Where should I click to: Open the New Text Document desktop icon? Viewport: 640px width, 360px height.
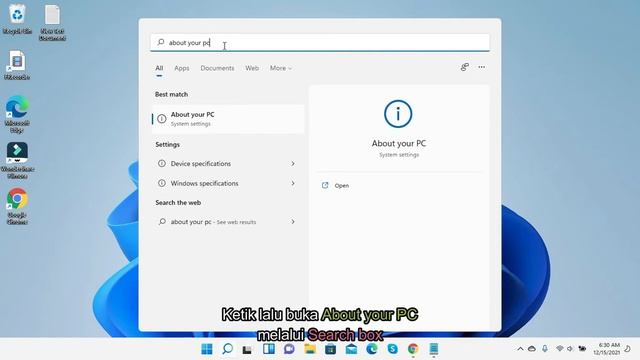pyautogui.click(x=52, y=22)
